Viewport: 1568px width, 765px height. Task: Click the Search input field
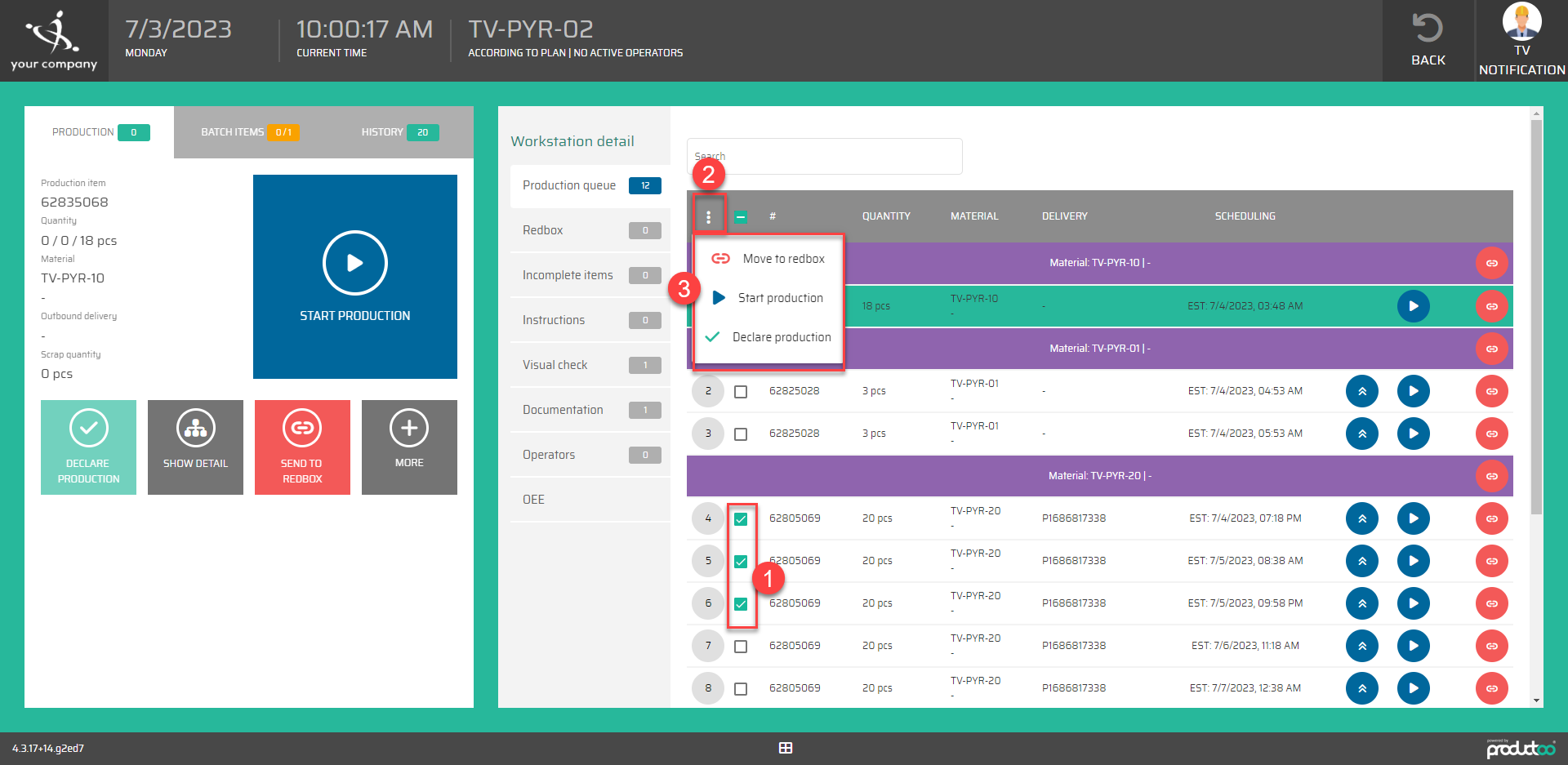pos(825,156)
